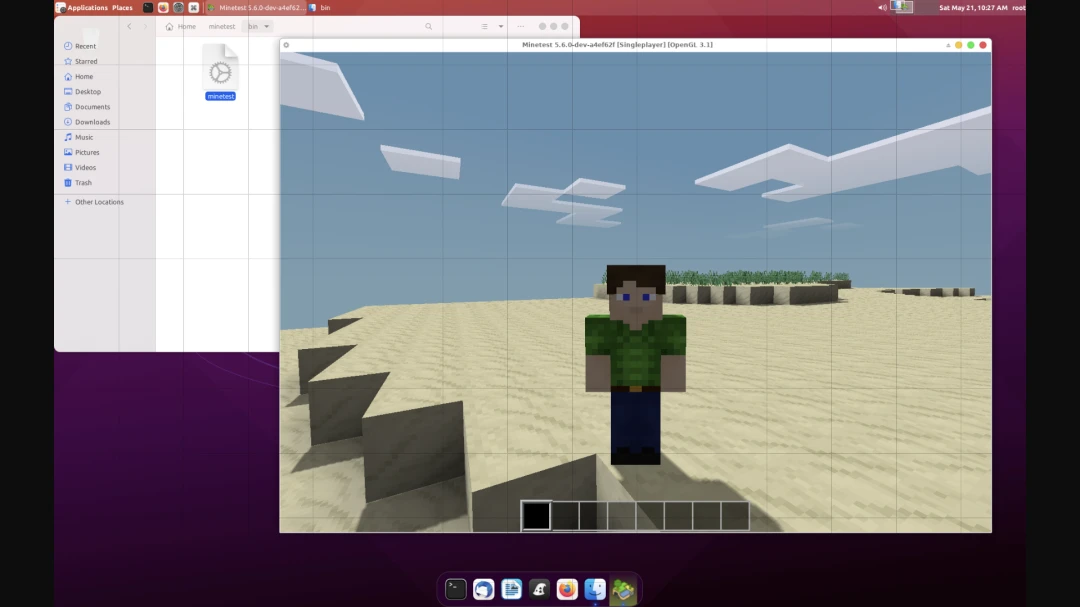The image size is (1080, 607).
Task: Switch to the Minetest taskbar window button
Action: pyautogui.click(x=256, y=7)
